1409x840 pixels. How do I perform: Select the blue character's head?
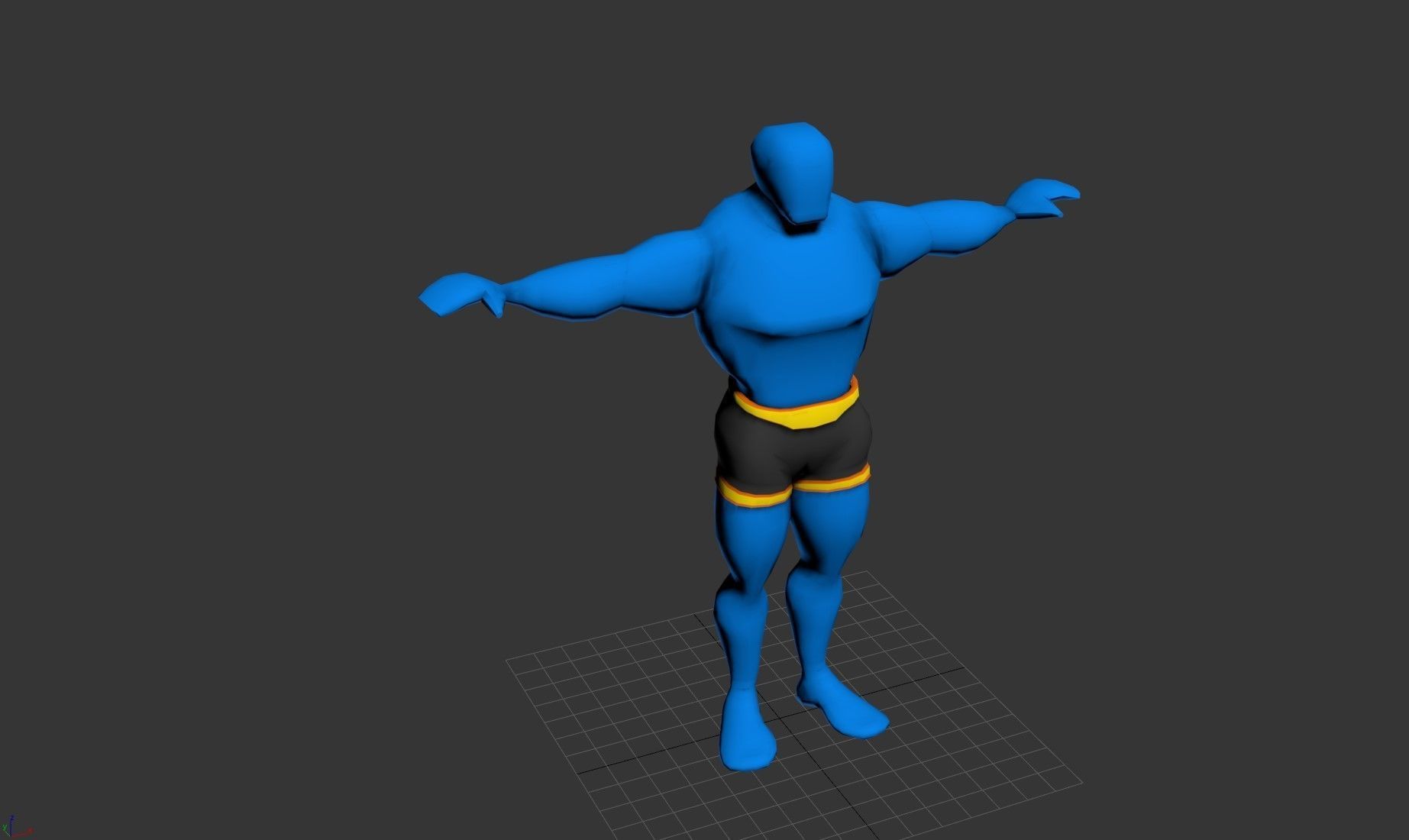[793, 173]
